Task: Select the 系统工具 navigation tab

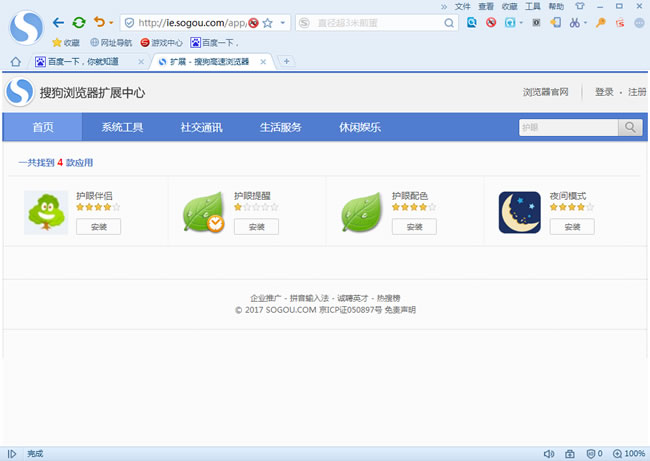Action: pos(122,127)
